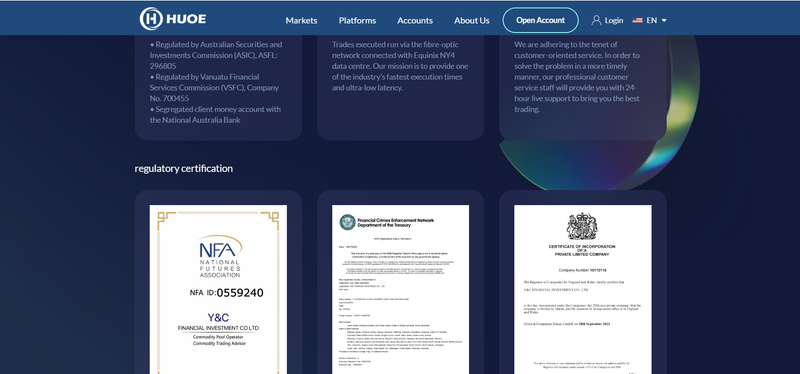Image resolution: width=800 pixels, height=374 pixels.
Task: Click the customer-oriented service paragraph
Action: tap(577, 77)
